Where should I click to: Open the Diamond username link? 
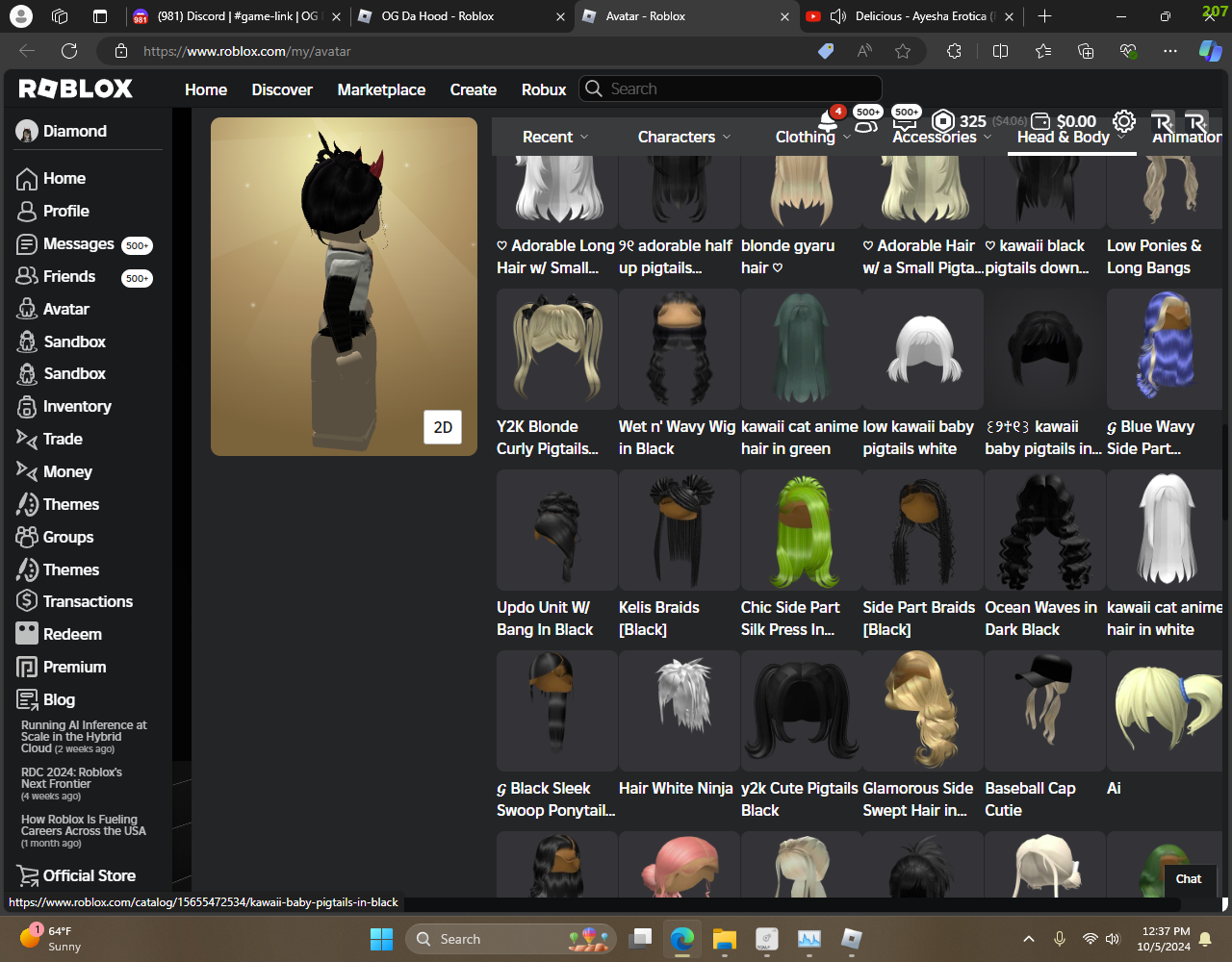75,131
